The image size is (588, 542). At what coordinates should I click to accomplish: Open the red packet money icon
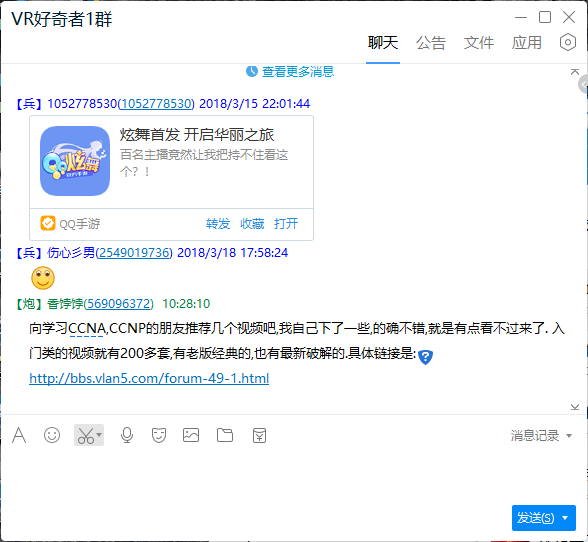(x=259, y=435)
